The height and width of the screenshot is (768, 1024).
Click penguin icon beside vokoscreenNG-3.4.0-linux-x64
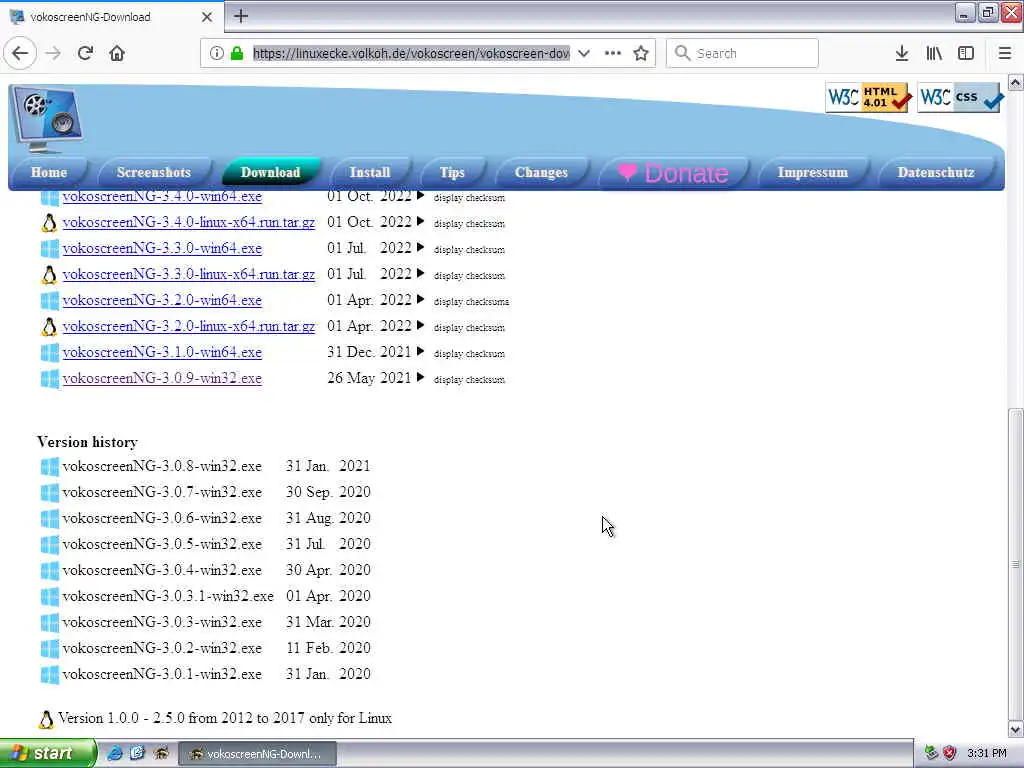point(50,223)
